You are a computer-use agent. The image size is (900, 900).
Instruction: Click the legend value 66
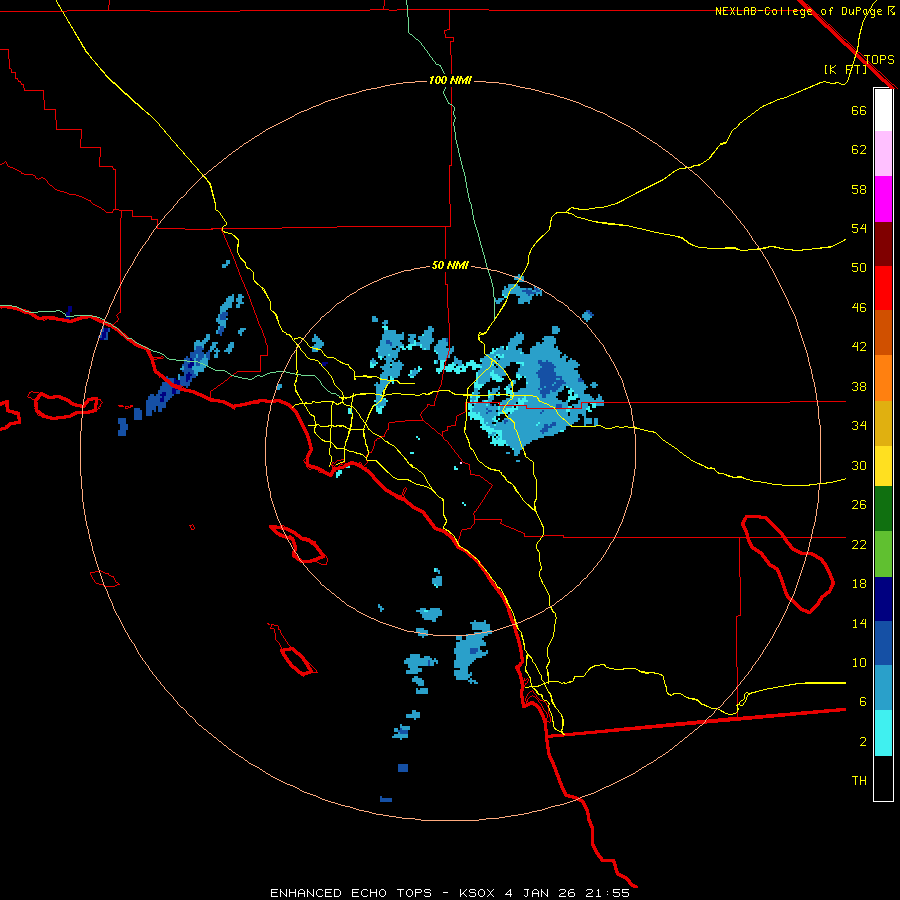click(859, 110)
